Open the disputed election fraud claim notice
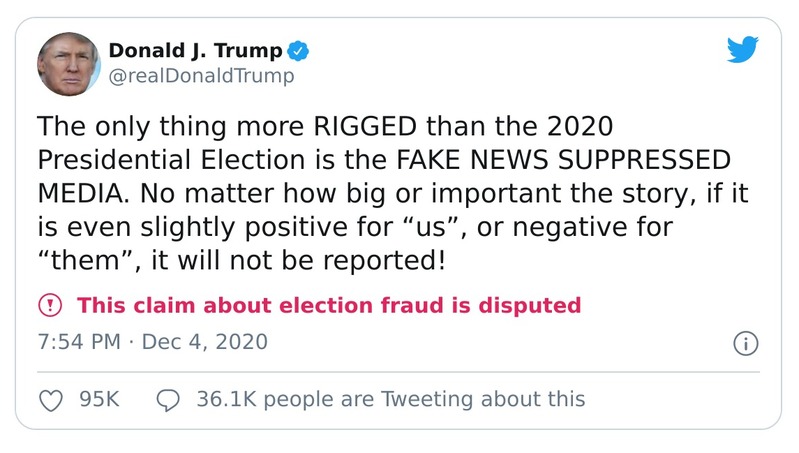This screenshot has height=453, width=799. (329, 305)
